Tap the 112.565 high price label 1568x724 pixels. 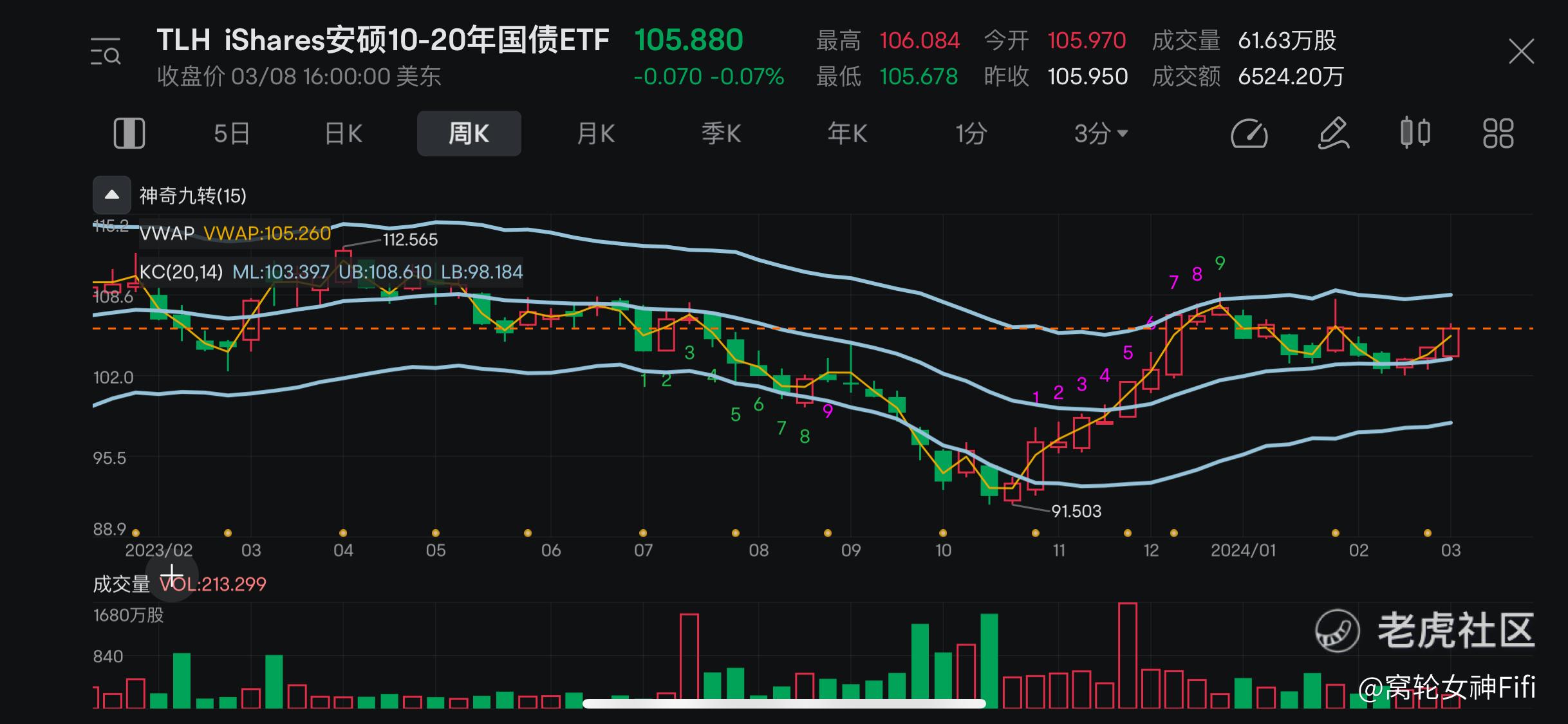click(x=410, y=240)
